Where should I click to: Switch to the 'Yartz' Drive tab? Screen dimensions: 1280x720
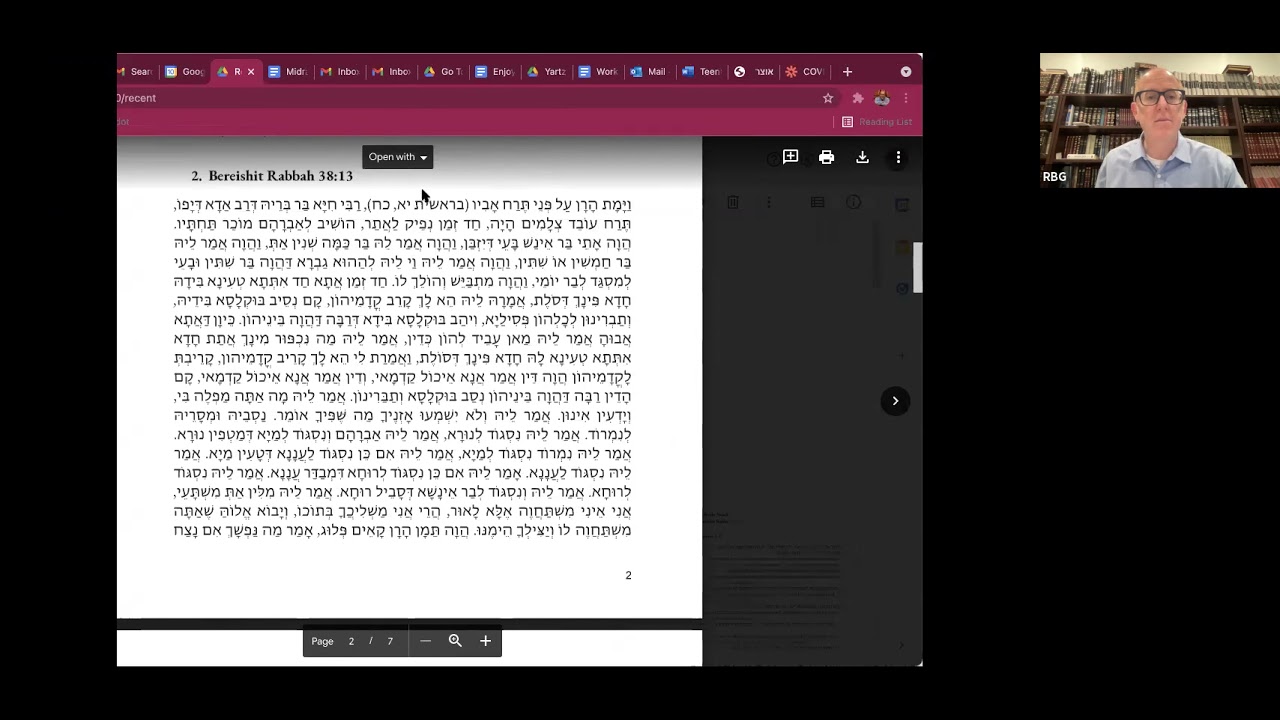[x=547, y=72]
